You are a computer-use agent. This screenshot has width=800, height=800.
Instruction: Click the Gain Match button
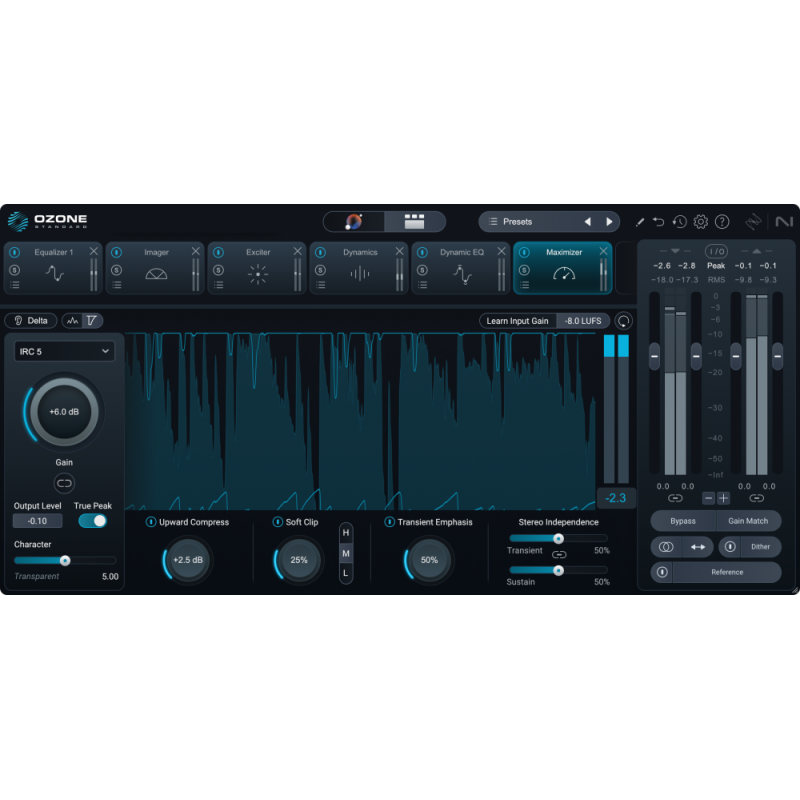click(748, 520)
